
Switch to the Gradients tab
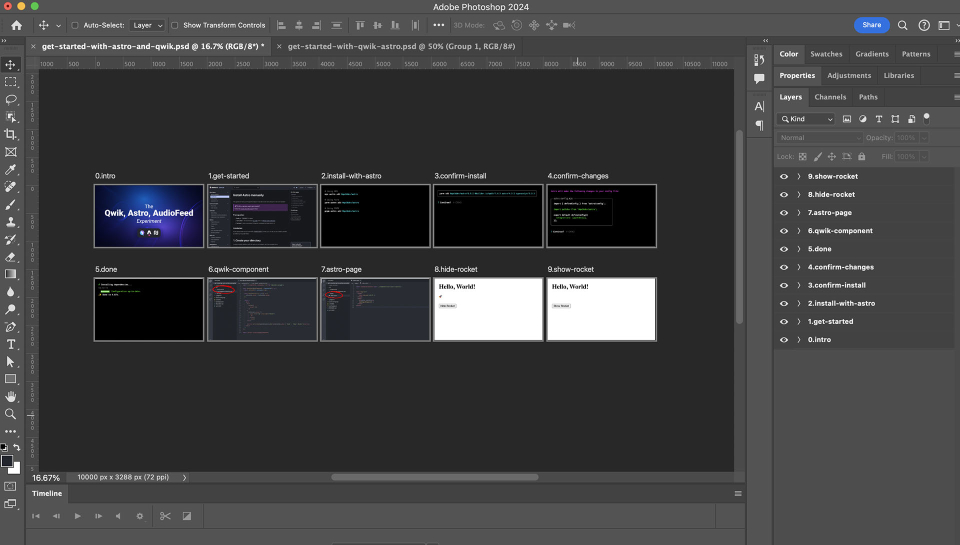872,54
